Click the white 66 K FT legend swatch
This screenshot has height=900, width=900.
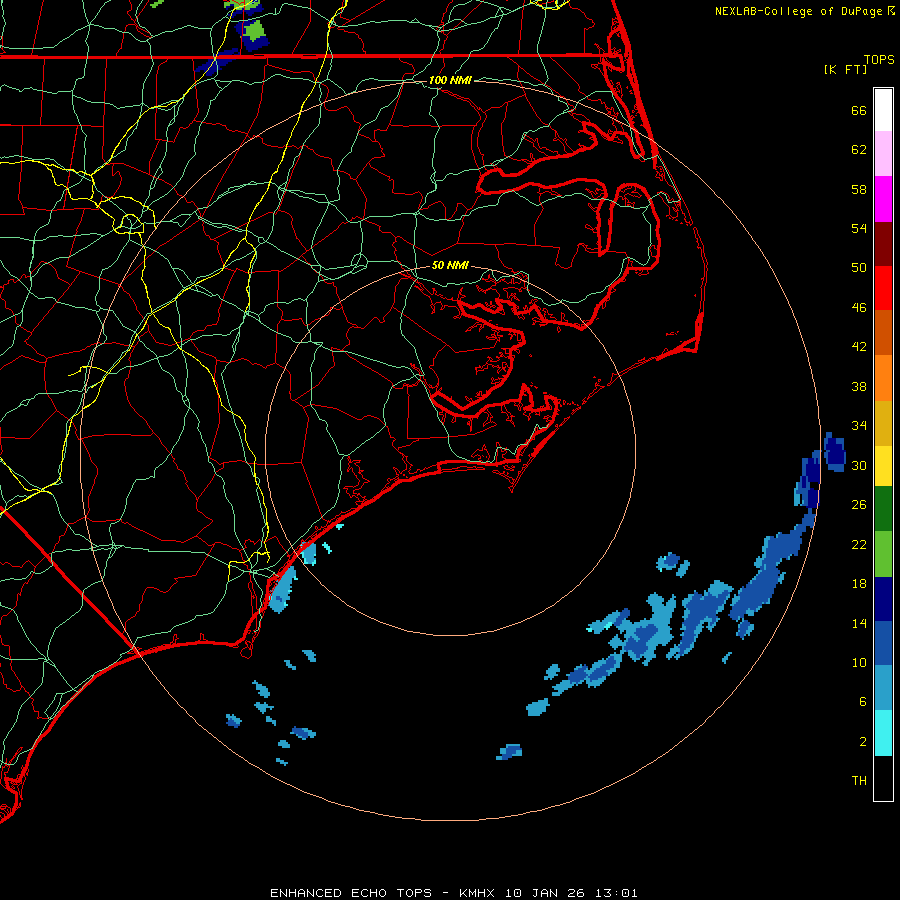883,110
